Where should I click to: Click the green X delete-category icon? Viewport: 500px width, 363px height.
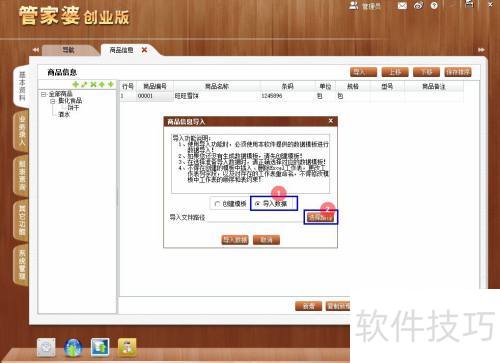point(93,85)
